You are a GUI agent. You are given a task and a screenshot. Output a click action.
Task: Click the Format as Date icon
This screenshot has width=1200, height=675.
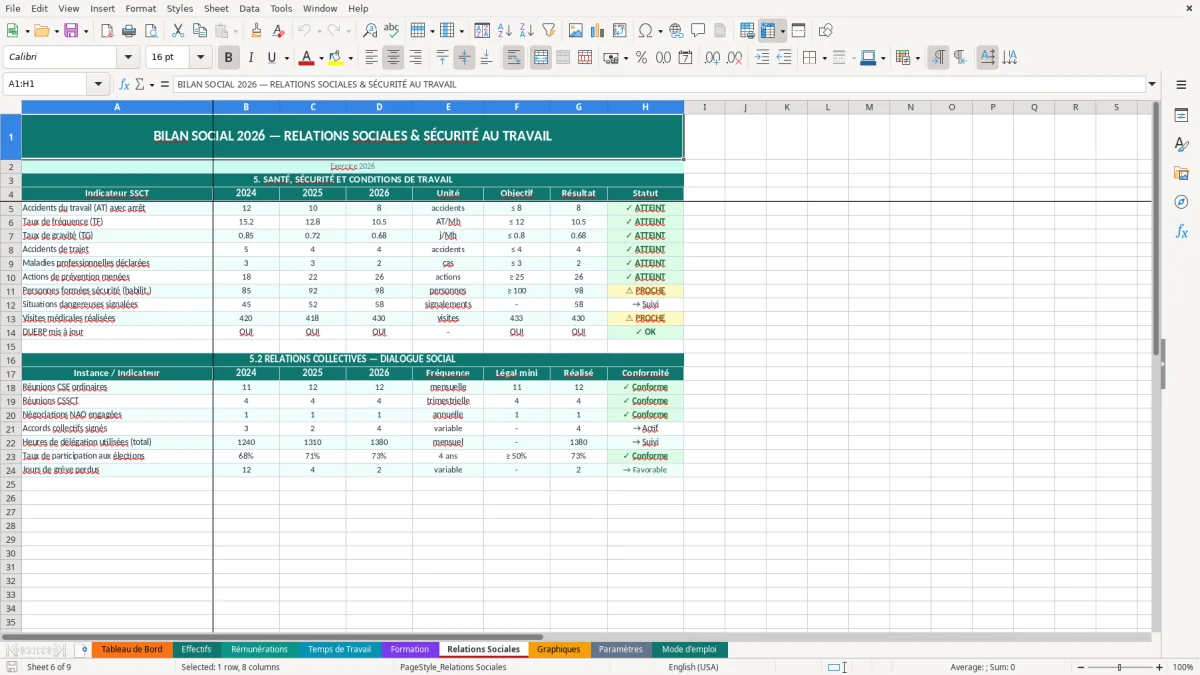(685, 58)
